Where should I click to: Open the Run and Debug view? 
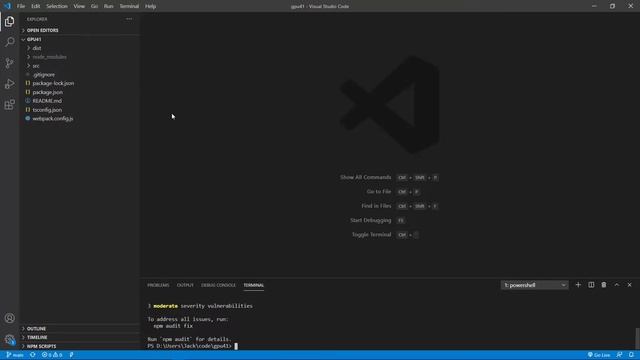click(x=9, y=84)
